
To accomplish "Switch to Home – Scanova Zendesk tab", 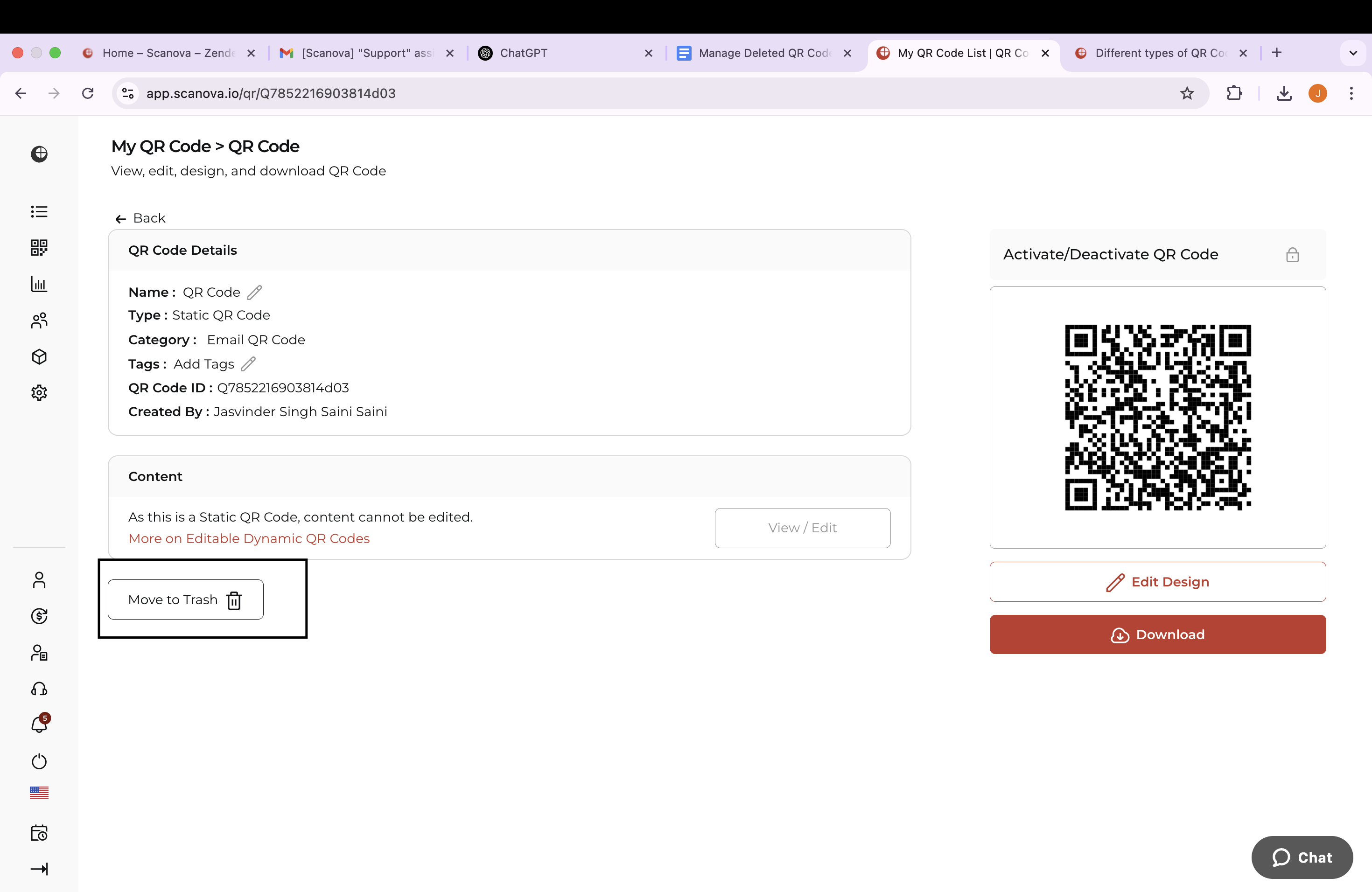I will click(x=169, y=53).
